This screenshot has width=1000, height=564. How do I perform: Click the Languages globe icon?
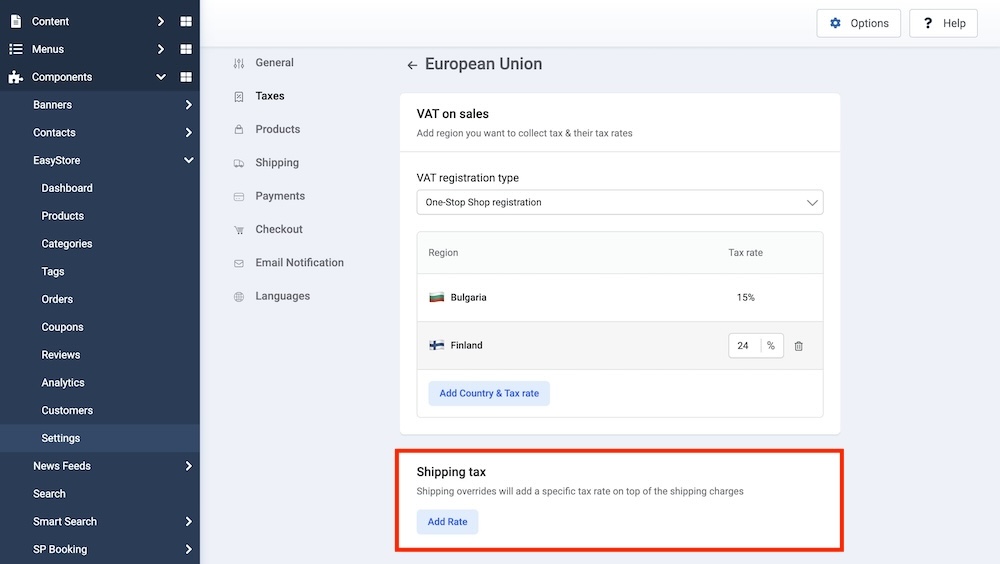pos(238,297)
